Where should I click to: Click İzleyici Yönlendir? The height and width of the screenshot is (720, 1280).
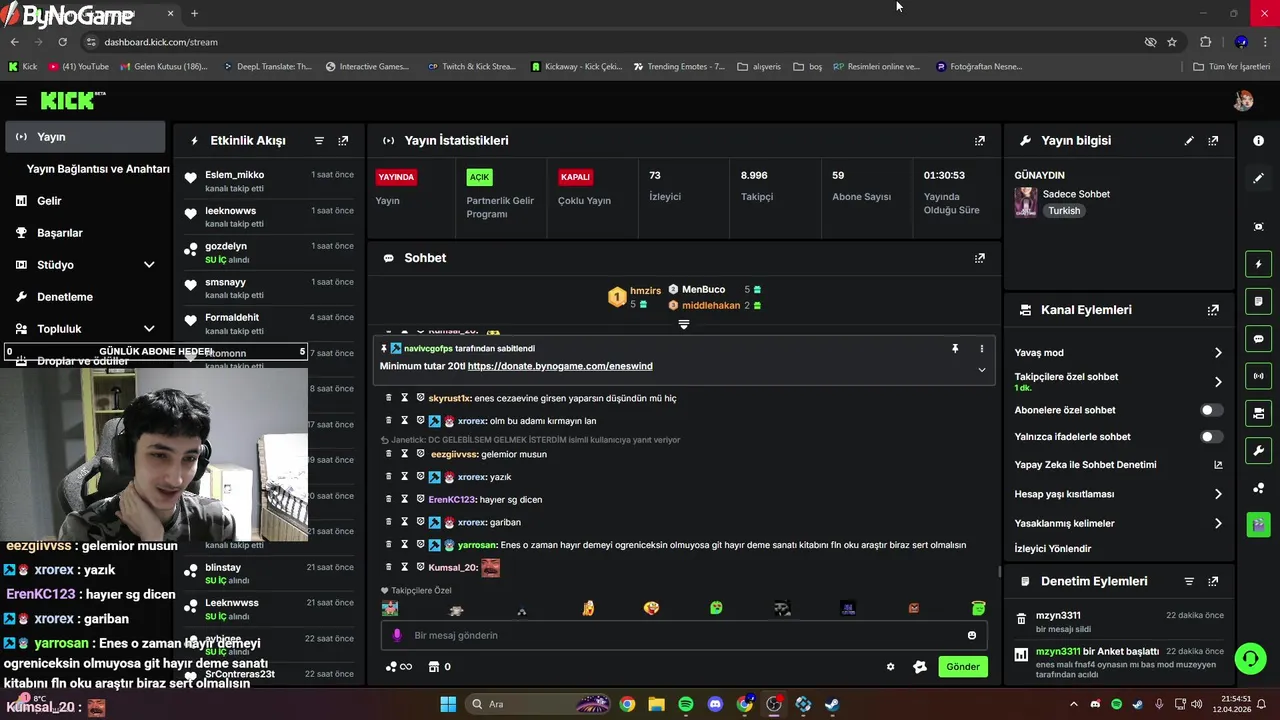coord(1053,549)
